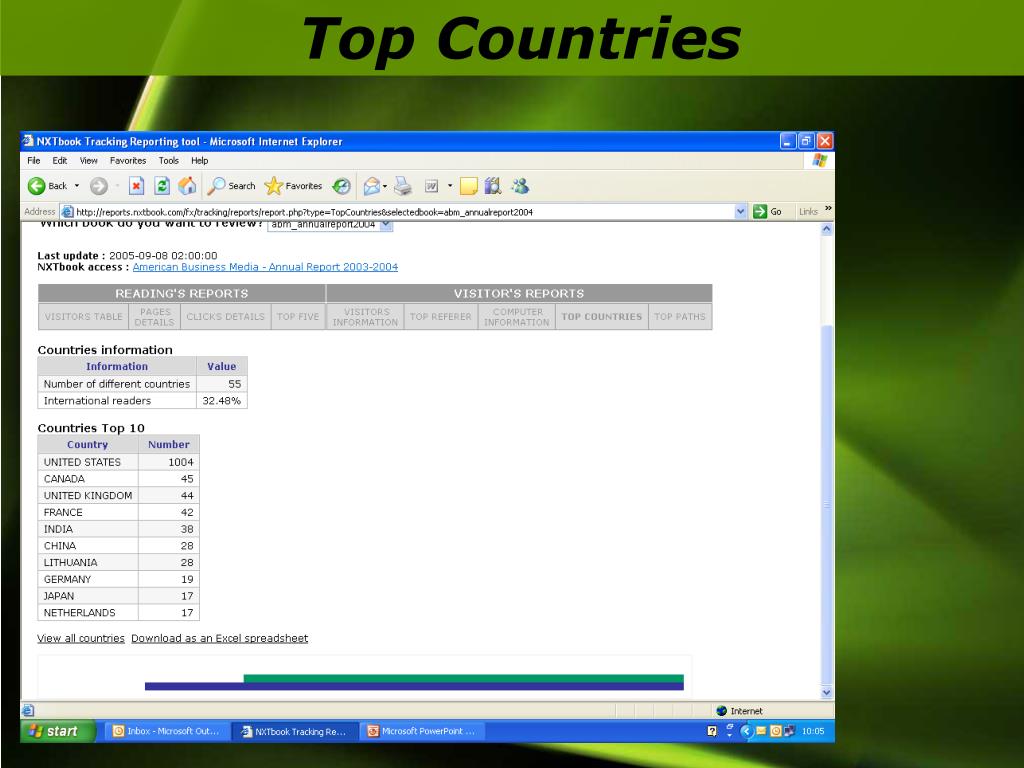
Task: Open the History icon
Action: 341,186
